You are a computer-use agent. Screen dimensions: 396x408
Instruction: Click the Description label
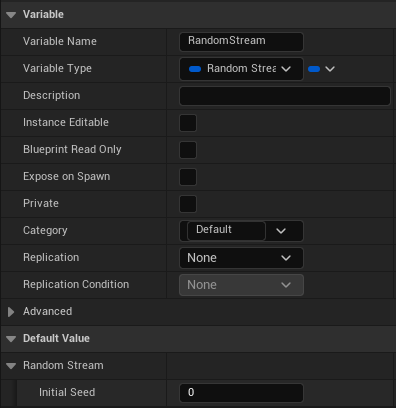(x=51, y=95)
